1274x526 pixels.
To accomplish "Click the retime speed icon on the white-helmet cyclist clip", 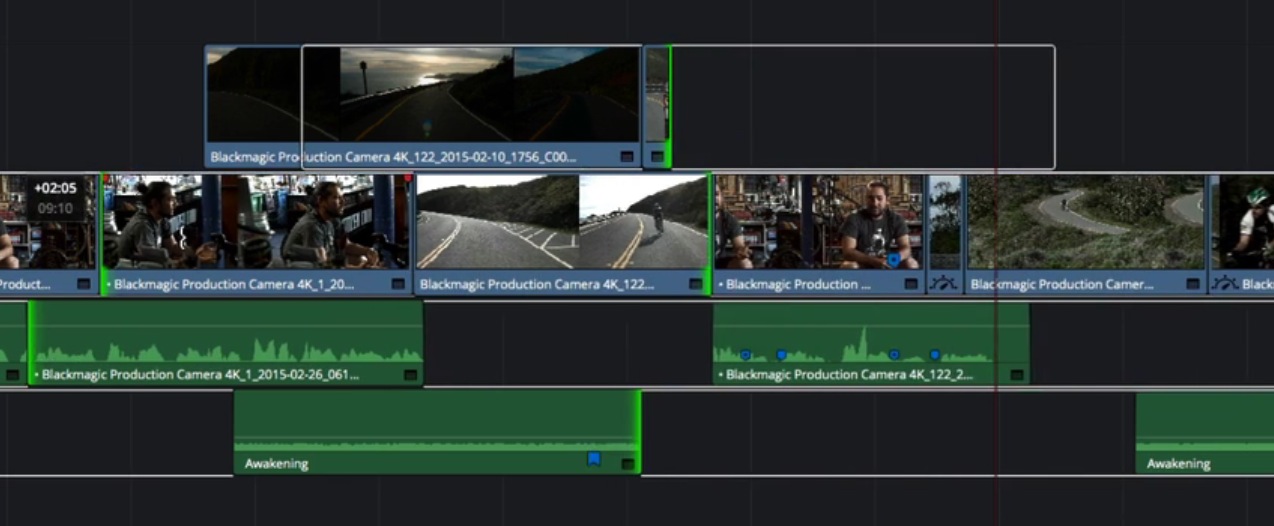I will coord(1225,284).
